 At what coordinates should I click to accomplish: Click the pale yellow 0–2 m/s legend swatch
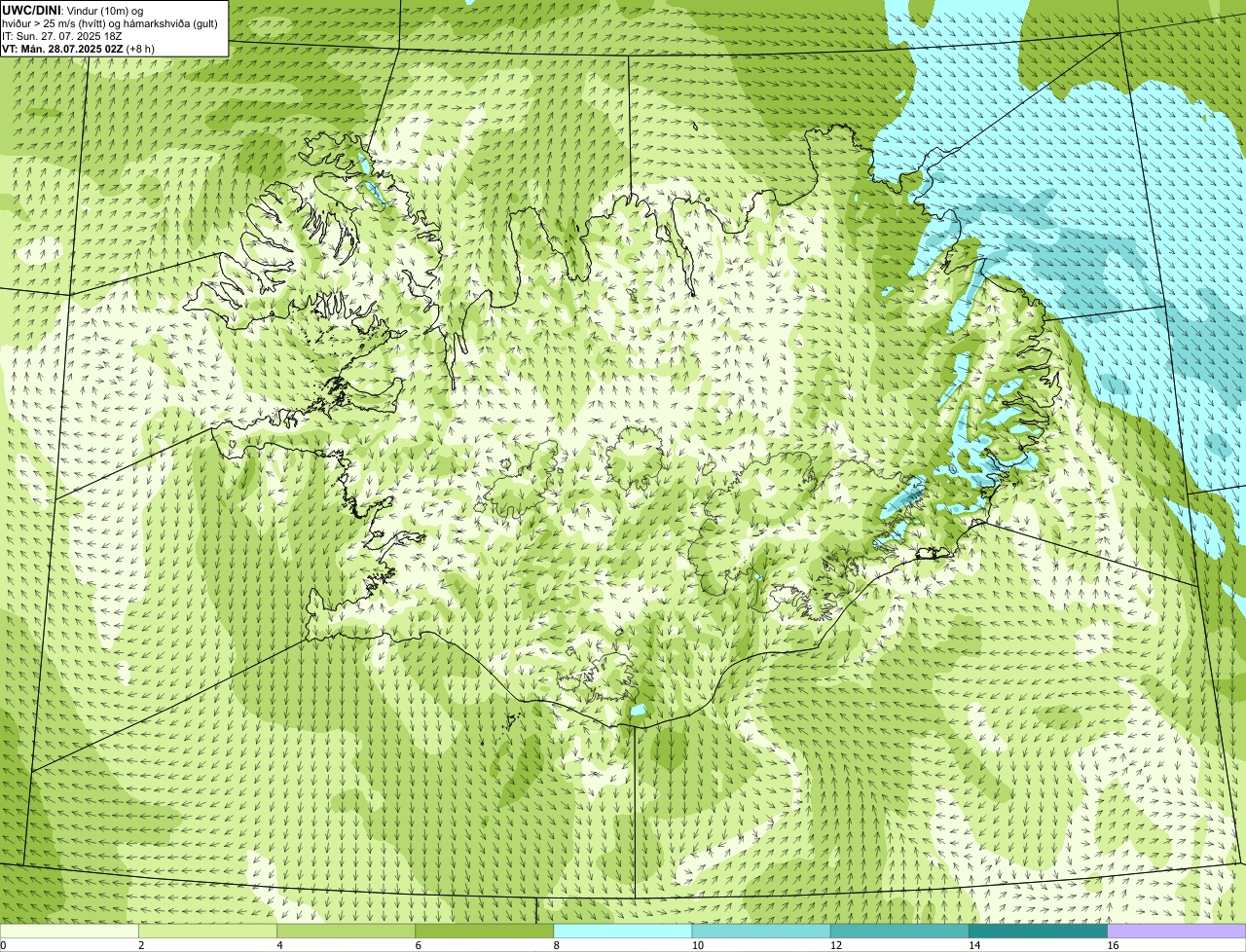coord(69,931)
